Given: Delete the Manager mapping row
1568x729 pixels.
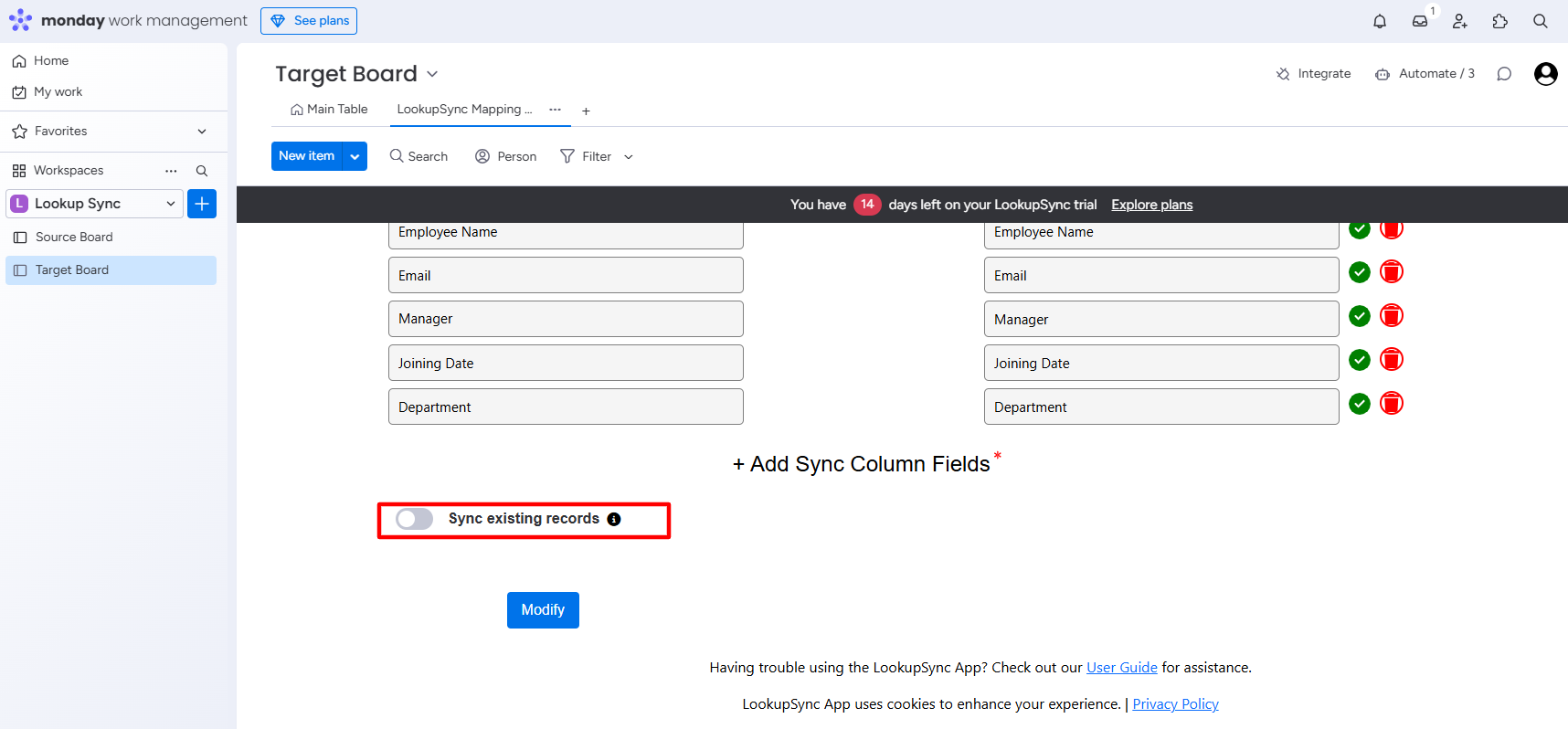Looking at the screenshot, I should tap(1392, 316).
